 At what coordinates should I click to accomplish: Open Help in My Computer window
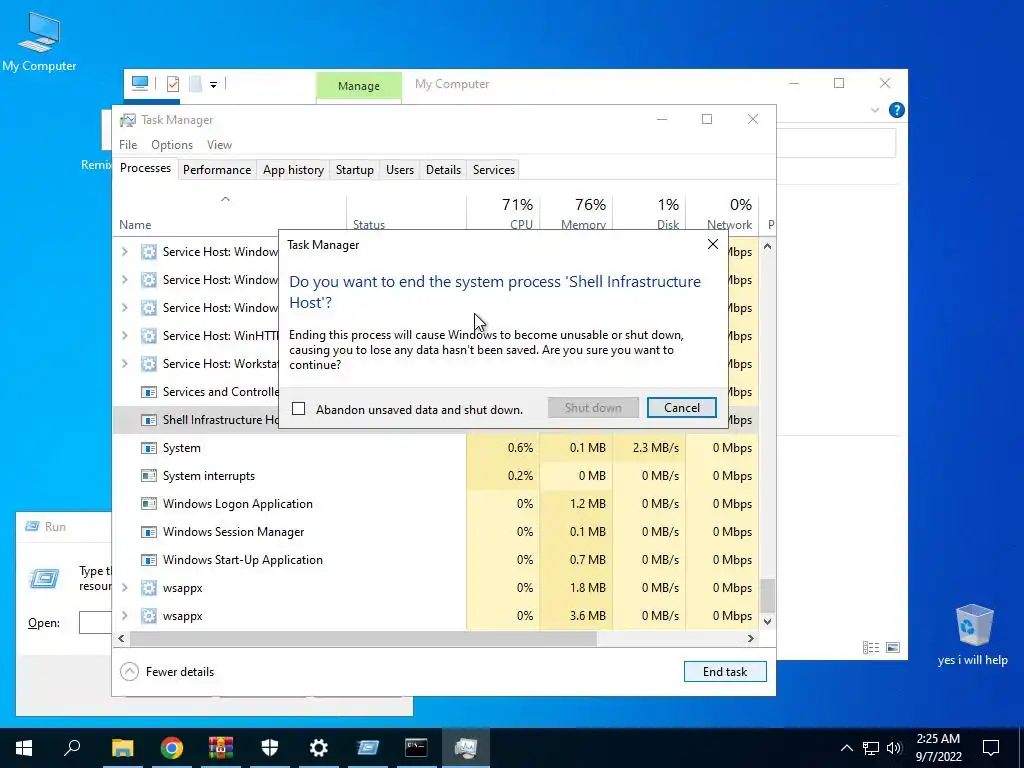(x=897, y=110)
